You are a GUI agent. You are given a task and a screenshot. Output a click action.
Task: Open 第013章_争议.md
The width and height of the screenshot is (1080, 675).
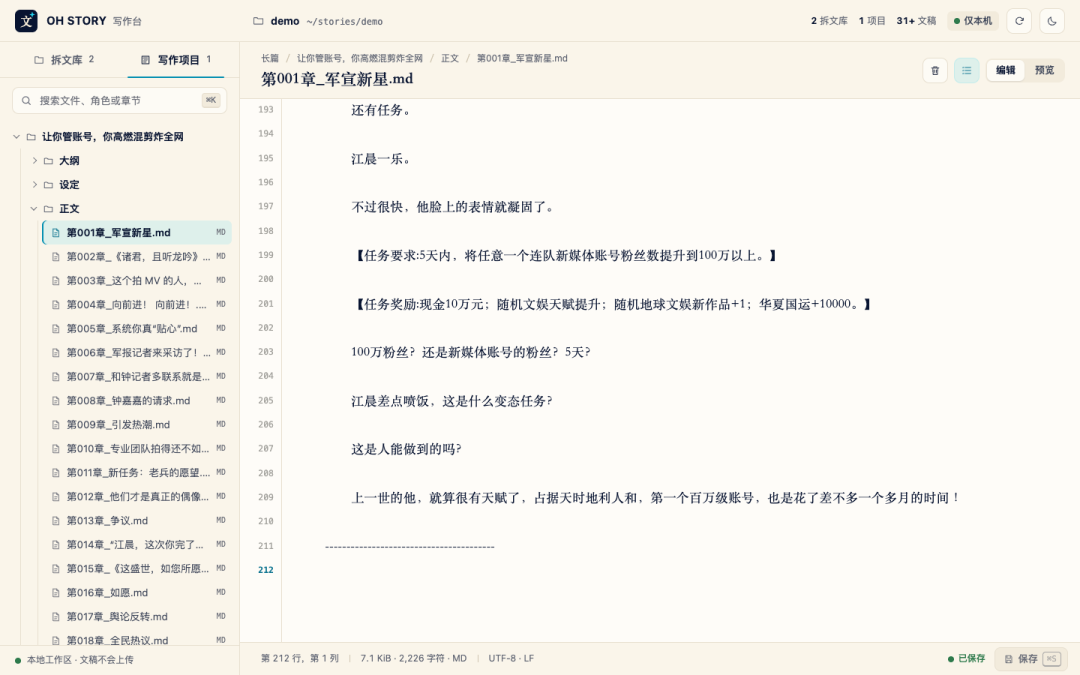click(137, 521)
